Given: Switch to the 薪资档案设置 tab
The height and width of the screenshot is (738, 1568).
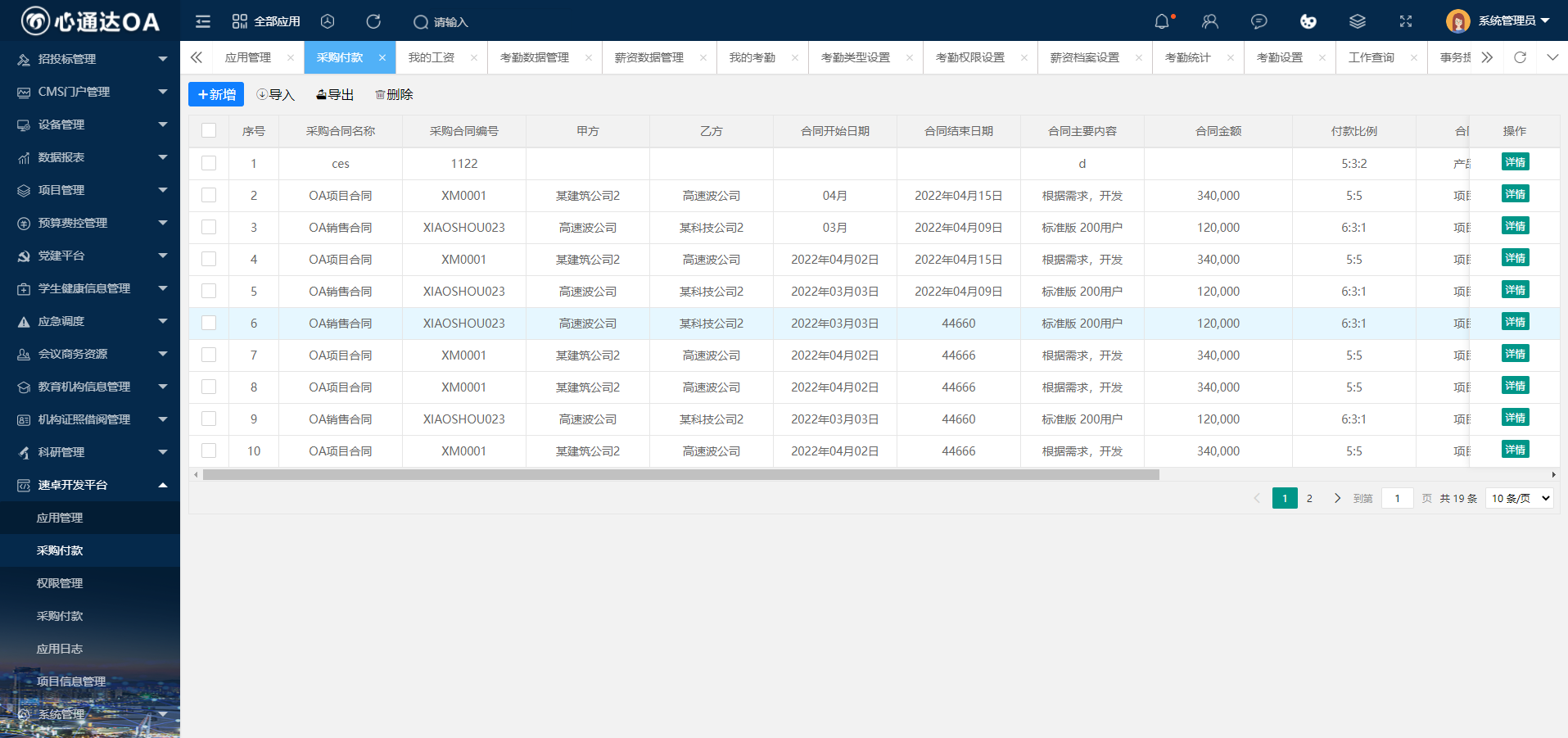Looking at the screenshot, I should pos(1085,57).
